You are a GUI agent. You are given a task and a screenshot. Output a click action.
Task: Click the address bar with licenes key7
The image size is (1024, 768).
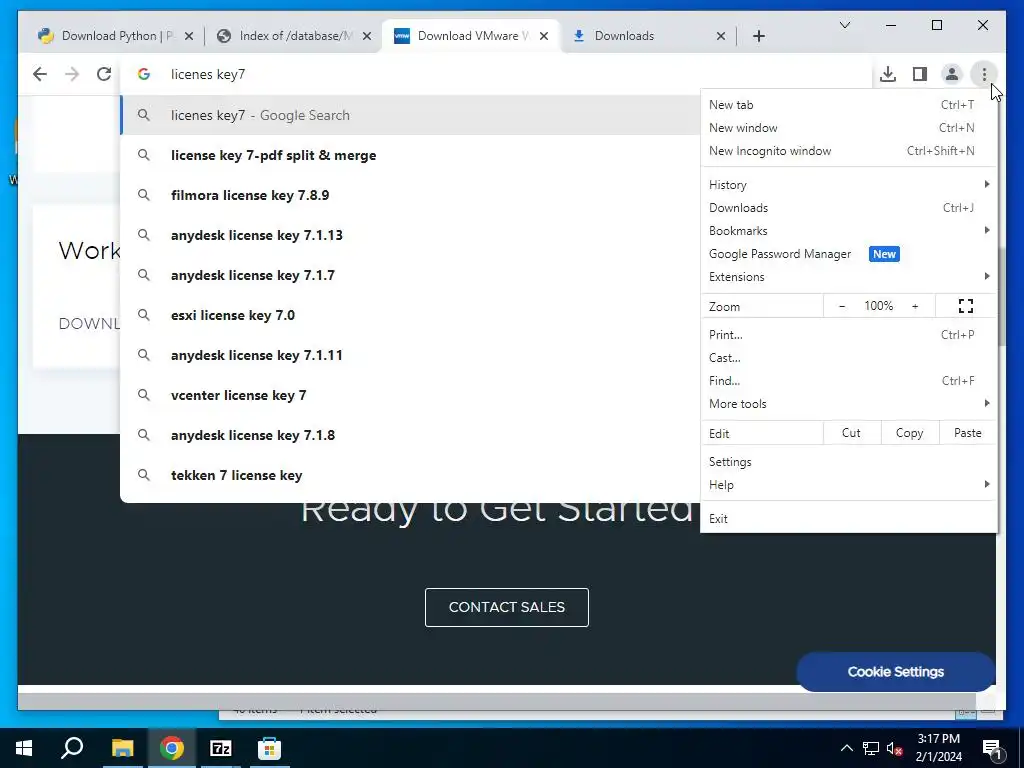point(496,74)
